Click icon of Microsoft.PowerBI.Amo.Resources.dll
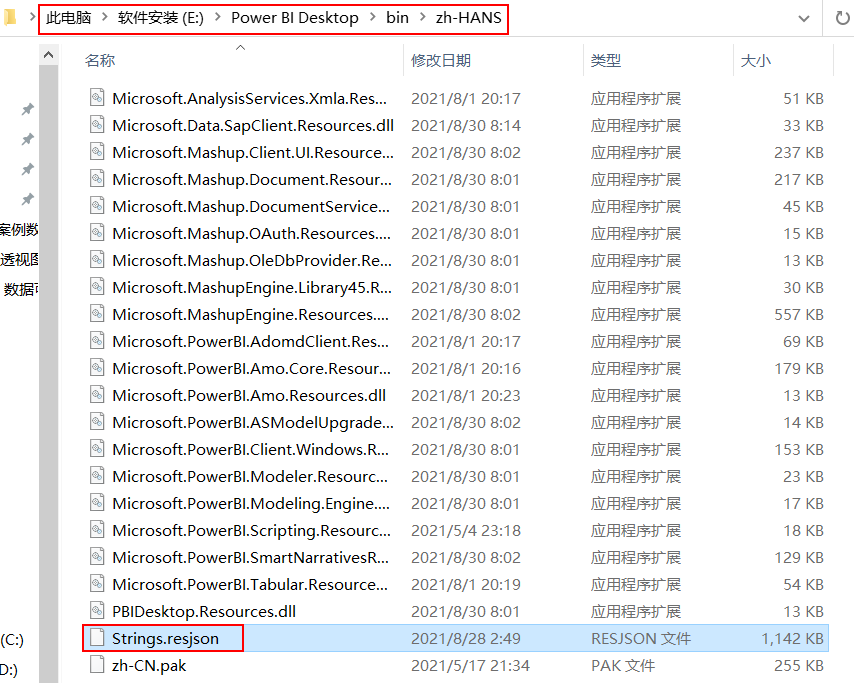854x683 pixels. tap(97, 395)
